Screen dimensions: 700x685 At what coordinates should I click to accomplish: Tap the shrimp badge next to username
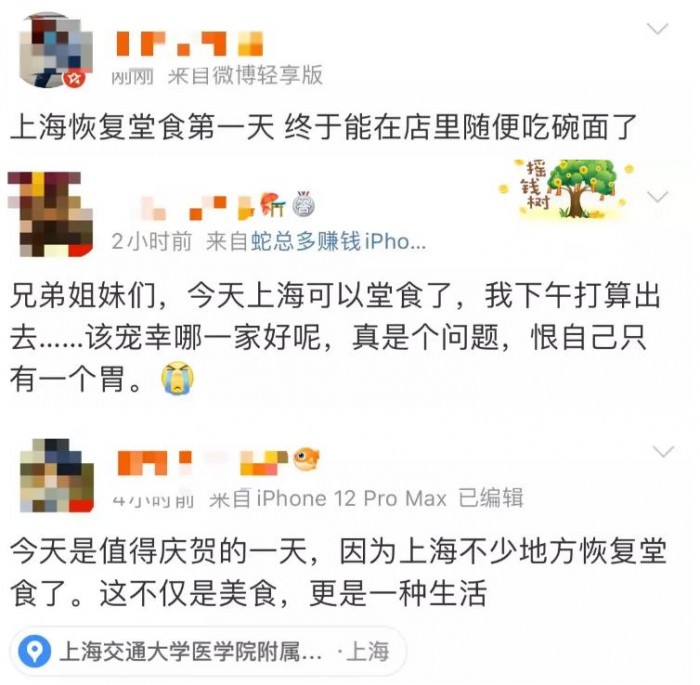pyautogui.click(x=273, y=204)
